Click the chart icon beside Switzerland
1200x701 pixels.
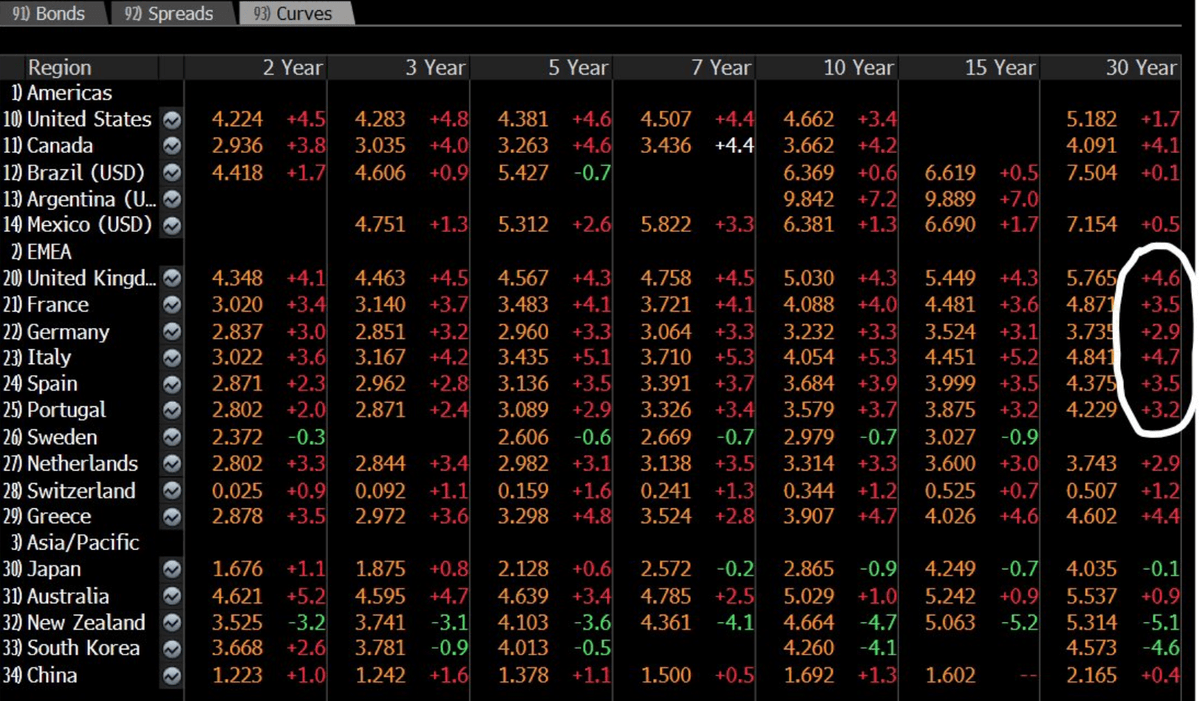[x=172, y=491]
